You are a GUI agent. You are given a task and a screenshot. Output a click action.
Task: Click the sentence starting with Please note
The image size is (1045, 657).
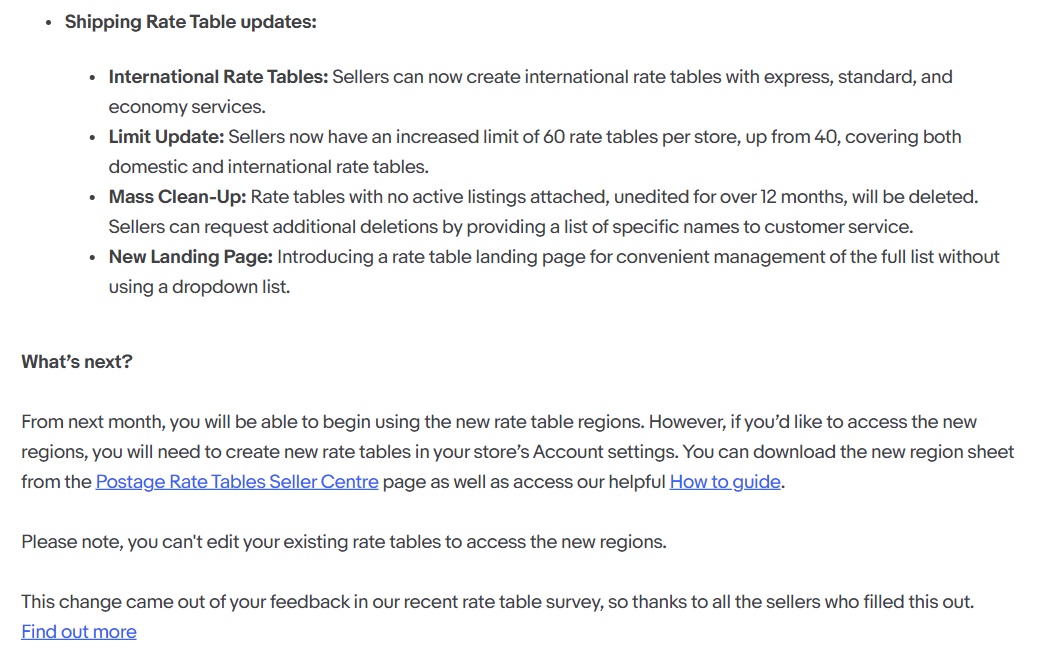pyautogui.click(x=344, y=542)
